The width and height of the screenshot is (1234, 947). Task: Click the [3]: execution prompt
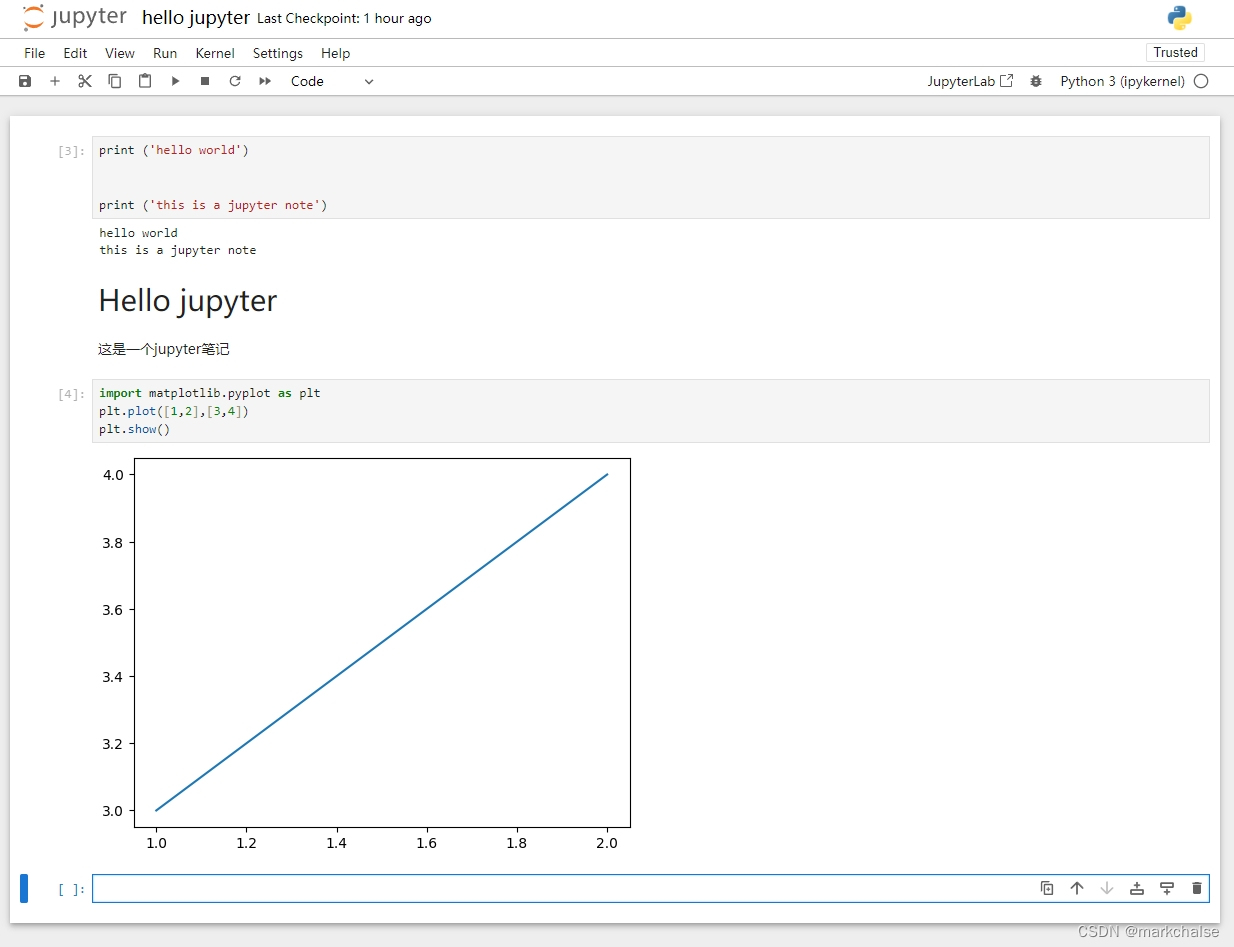tap(71, 151)
